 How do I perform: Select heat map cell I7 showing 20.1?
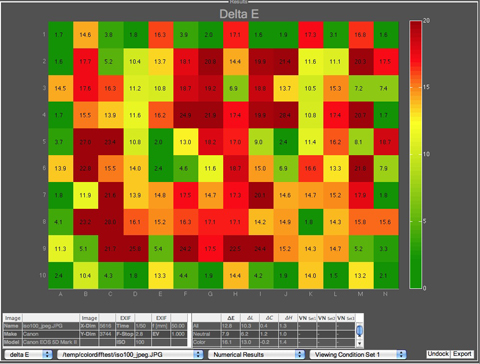261,195
